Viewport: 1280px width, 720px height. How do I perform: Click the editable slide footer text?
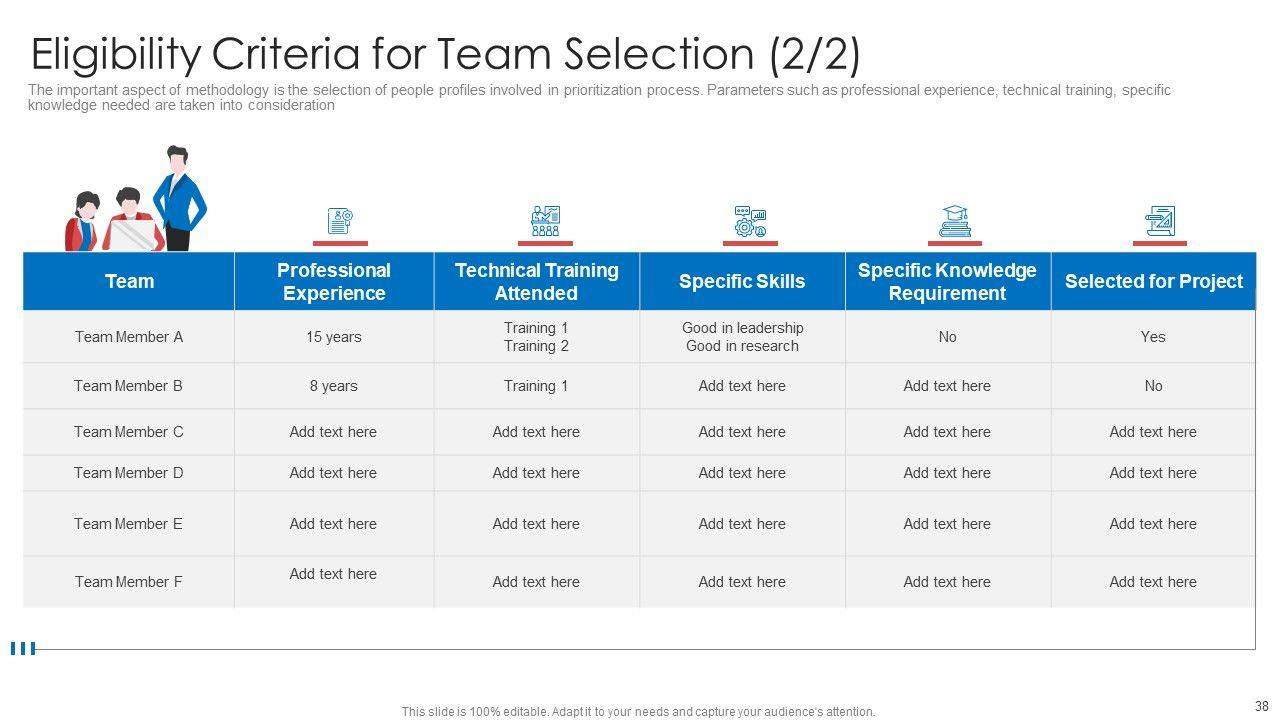point(638,712)
